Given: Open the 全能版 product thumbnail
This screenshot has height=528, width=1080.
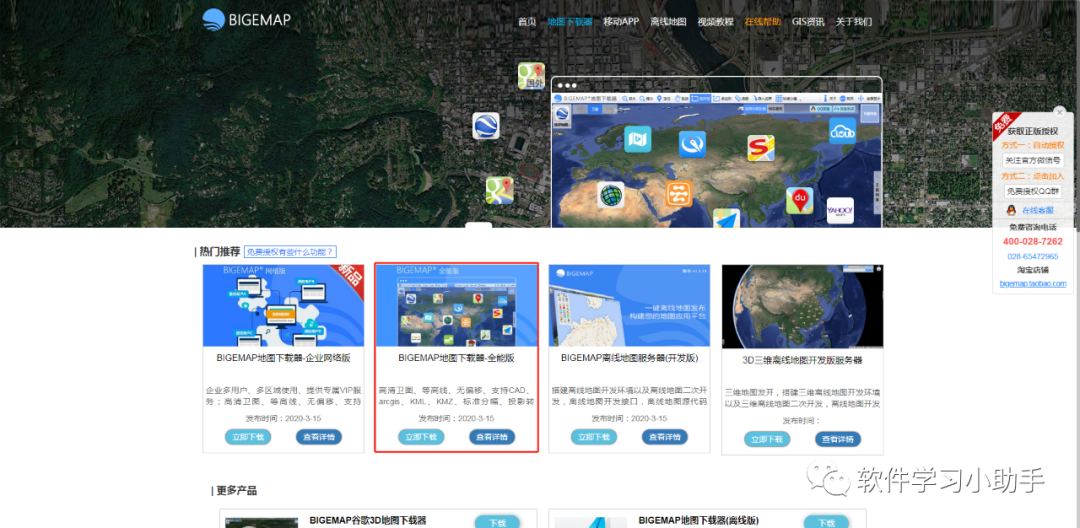Looking at the screenshot, I should pyautogui.click(x=456, y=306).
